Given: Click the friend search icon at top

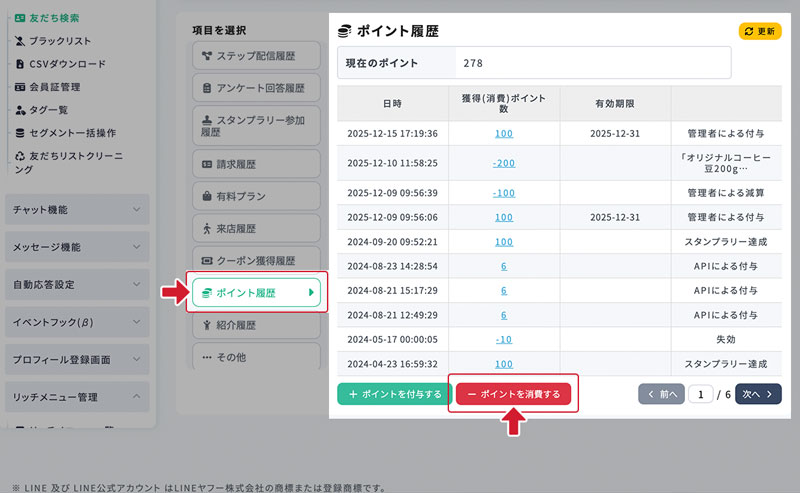Looking at the screenshot, I should (21, 18).
